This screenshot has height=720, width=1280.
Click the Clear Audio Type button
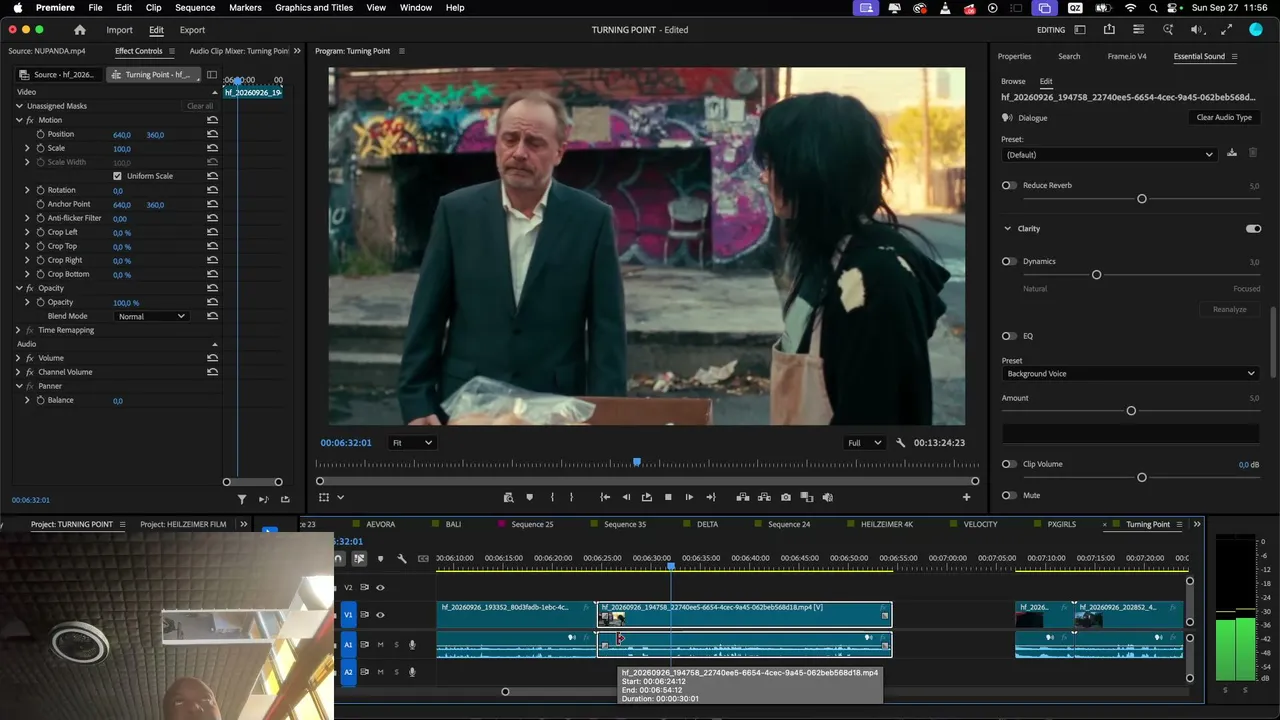click(1224, 118)
